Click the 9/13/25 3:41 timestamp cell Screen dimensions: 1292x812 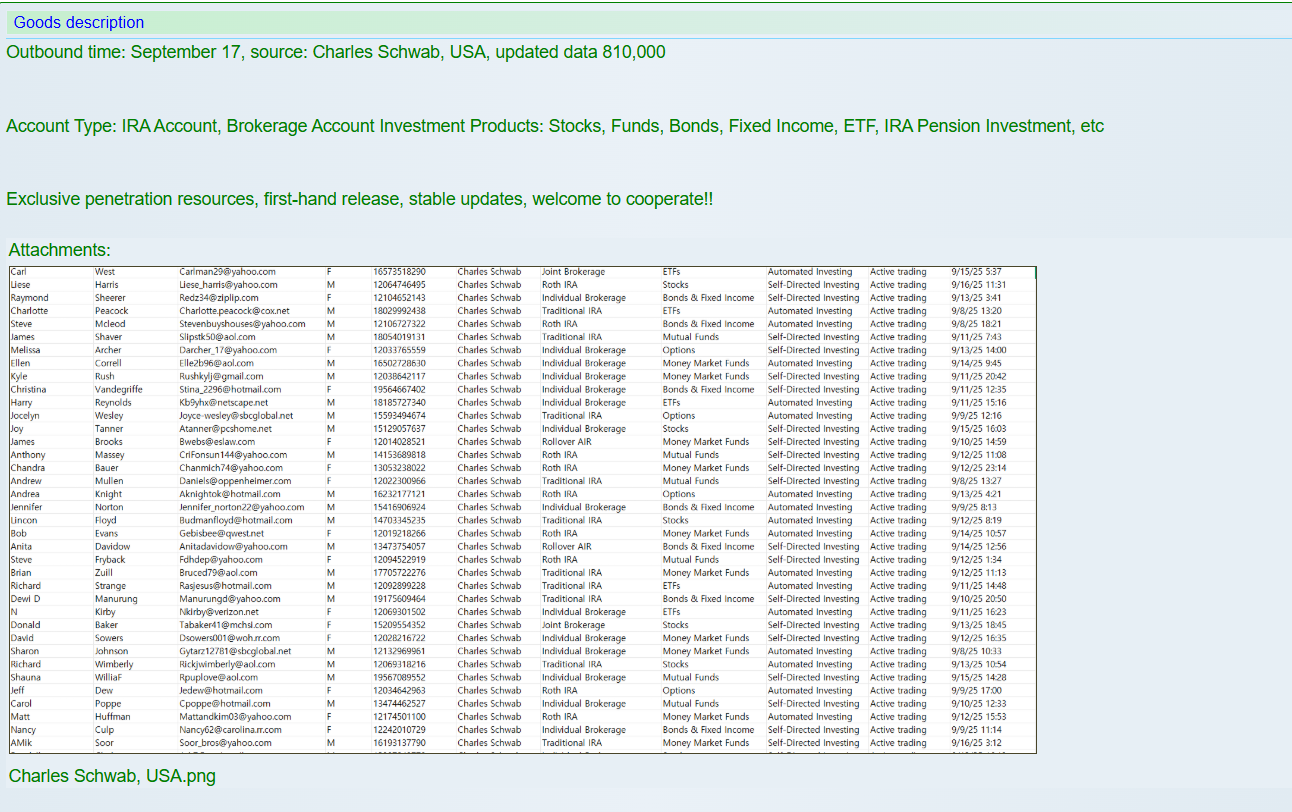(976, 298)
